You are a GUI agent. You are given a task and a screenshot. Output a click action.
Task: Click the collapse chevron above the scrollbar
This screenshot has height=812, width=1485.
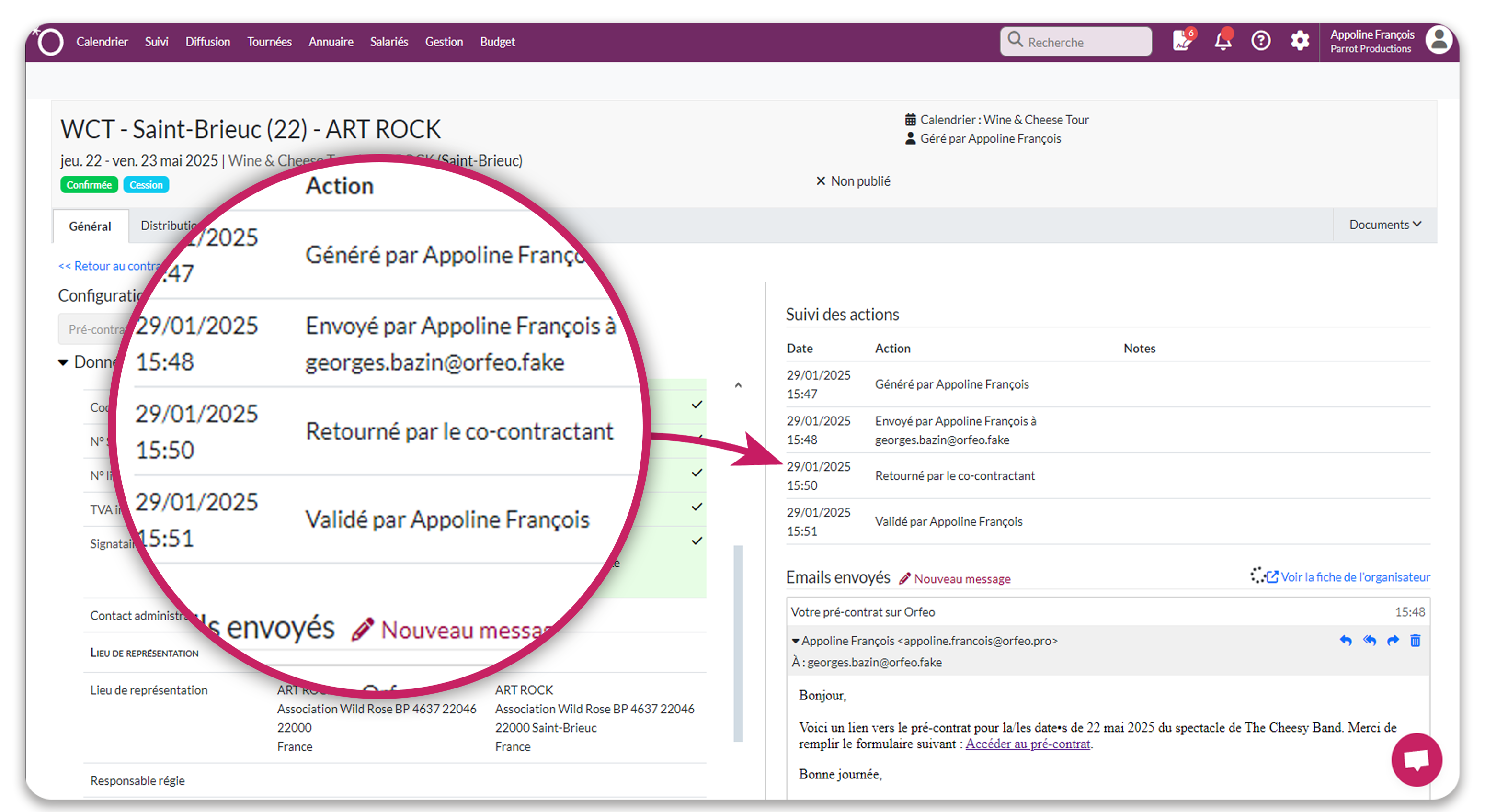[738, 385]
